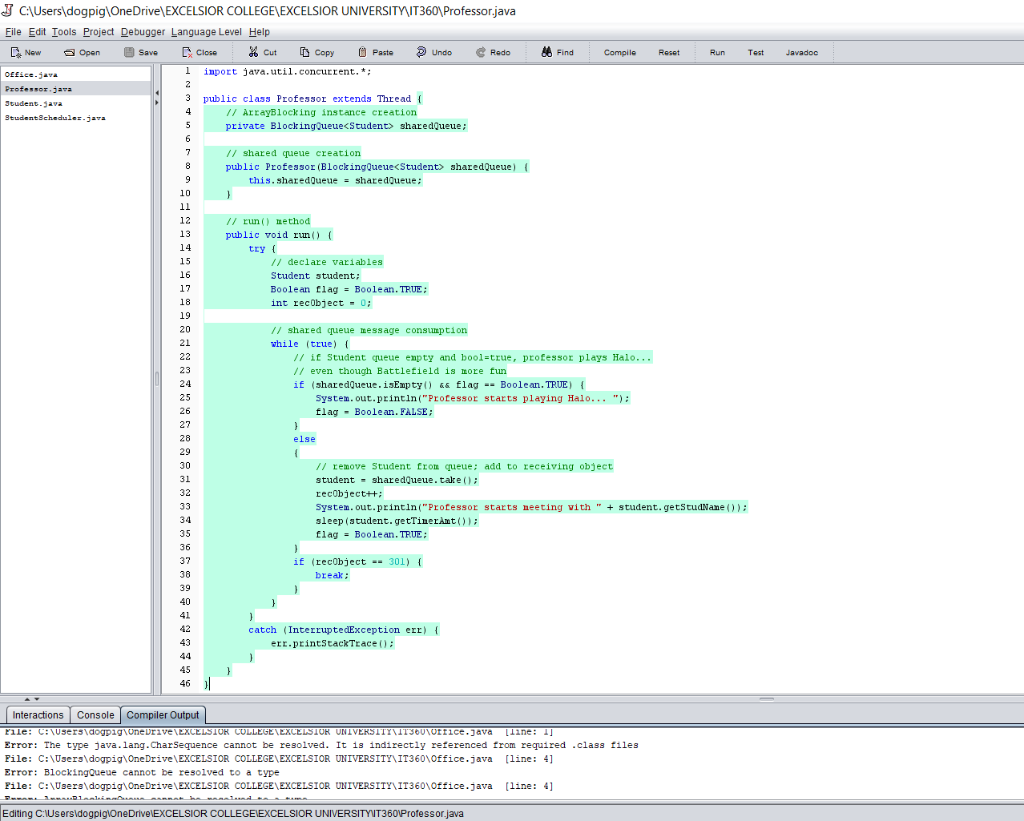Image resolution: width=1024 pixels, height=821 pixels.
Task: Open the Debugger menu
Action: pos(141,31)
